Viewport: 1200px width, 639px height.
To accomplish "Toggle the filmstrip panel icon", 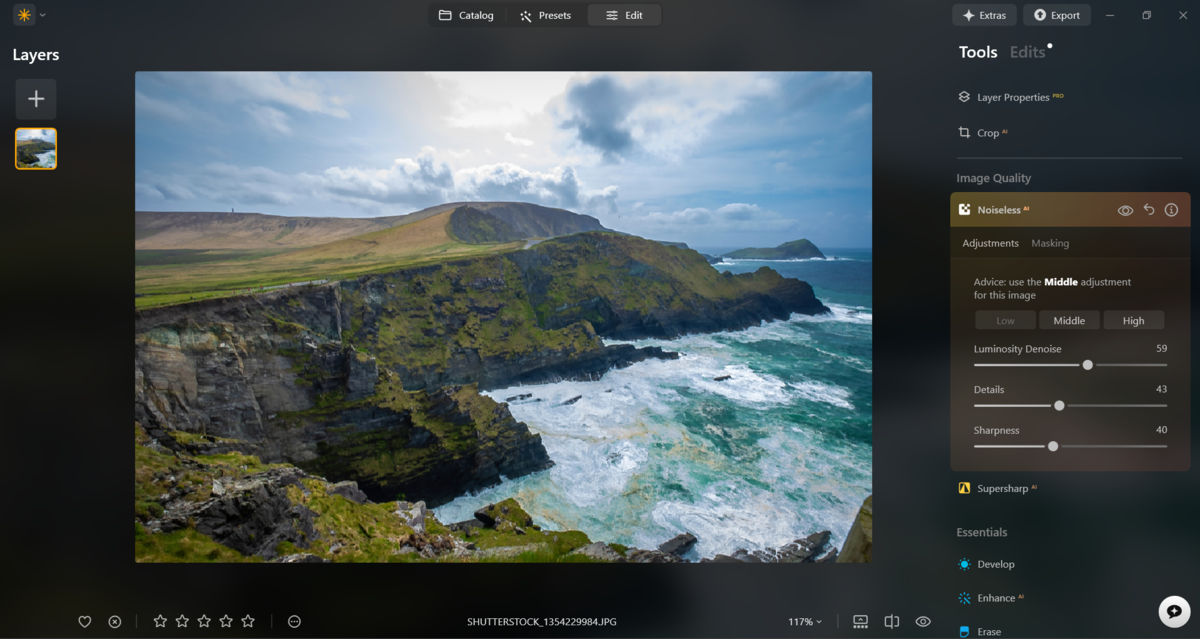I will (860, 622).
